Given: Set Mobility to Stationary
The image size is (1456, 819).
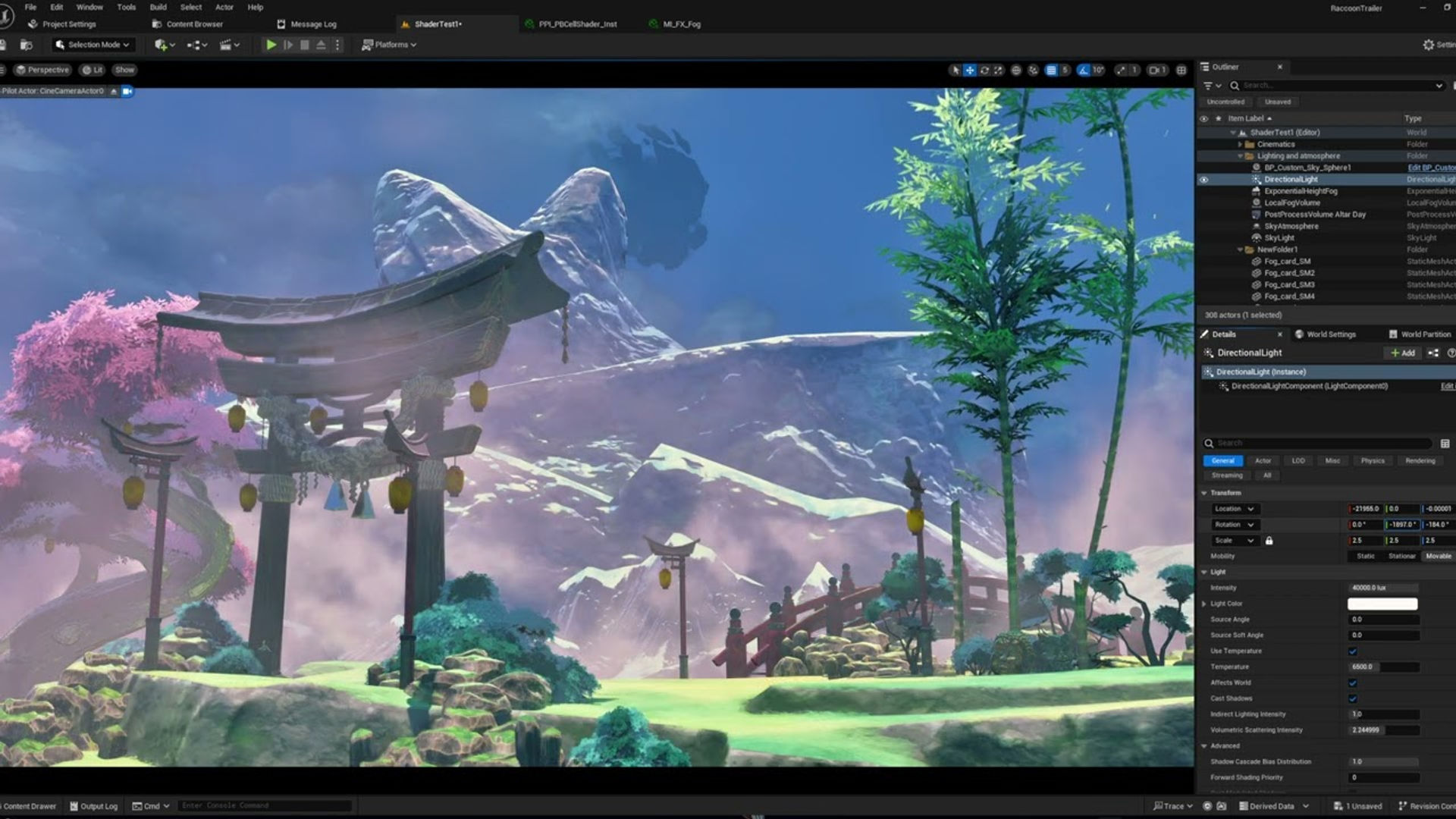Looking at the screenshot, I should 1401,556.
